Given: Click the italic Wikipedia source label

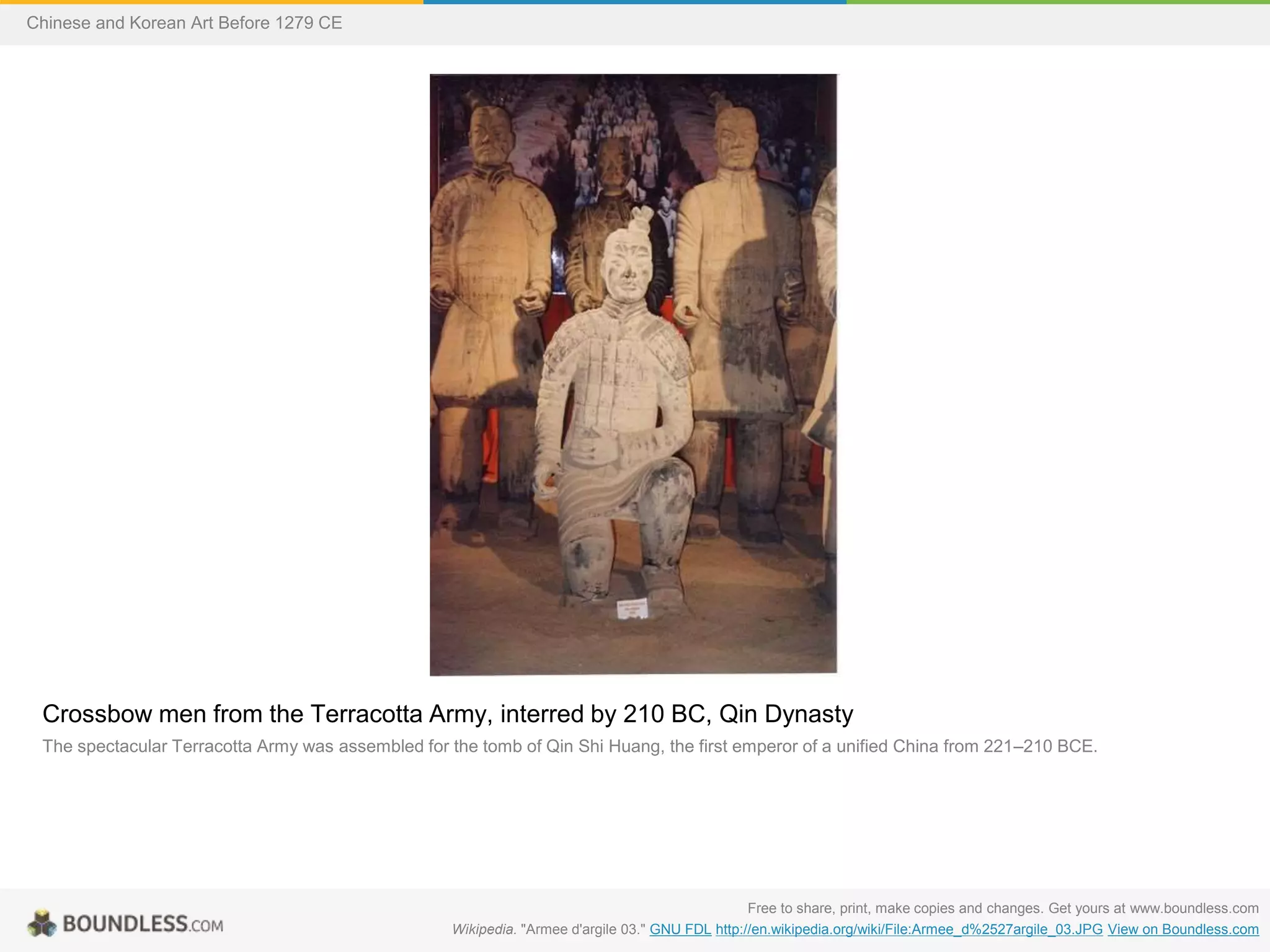Looking at the screenshot, I should click(x=484, y=929).
